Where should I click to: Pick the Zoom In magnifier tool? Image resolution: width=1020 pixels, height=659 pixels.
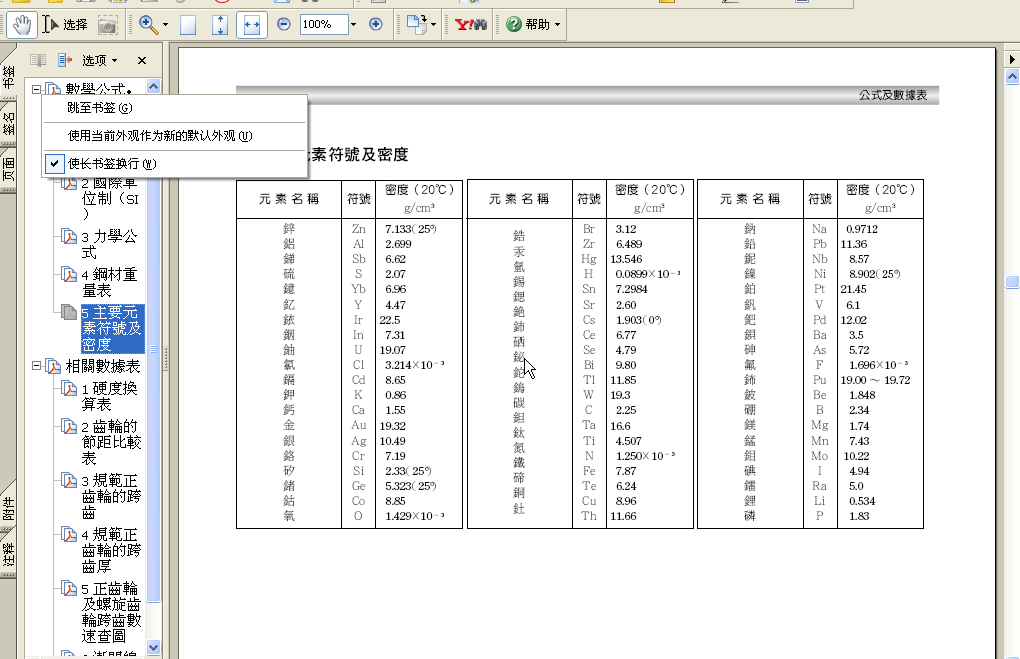point(148,25)
